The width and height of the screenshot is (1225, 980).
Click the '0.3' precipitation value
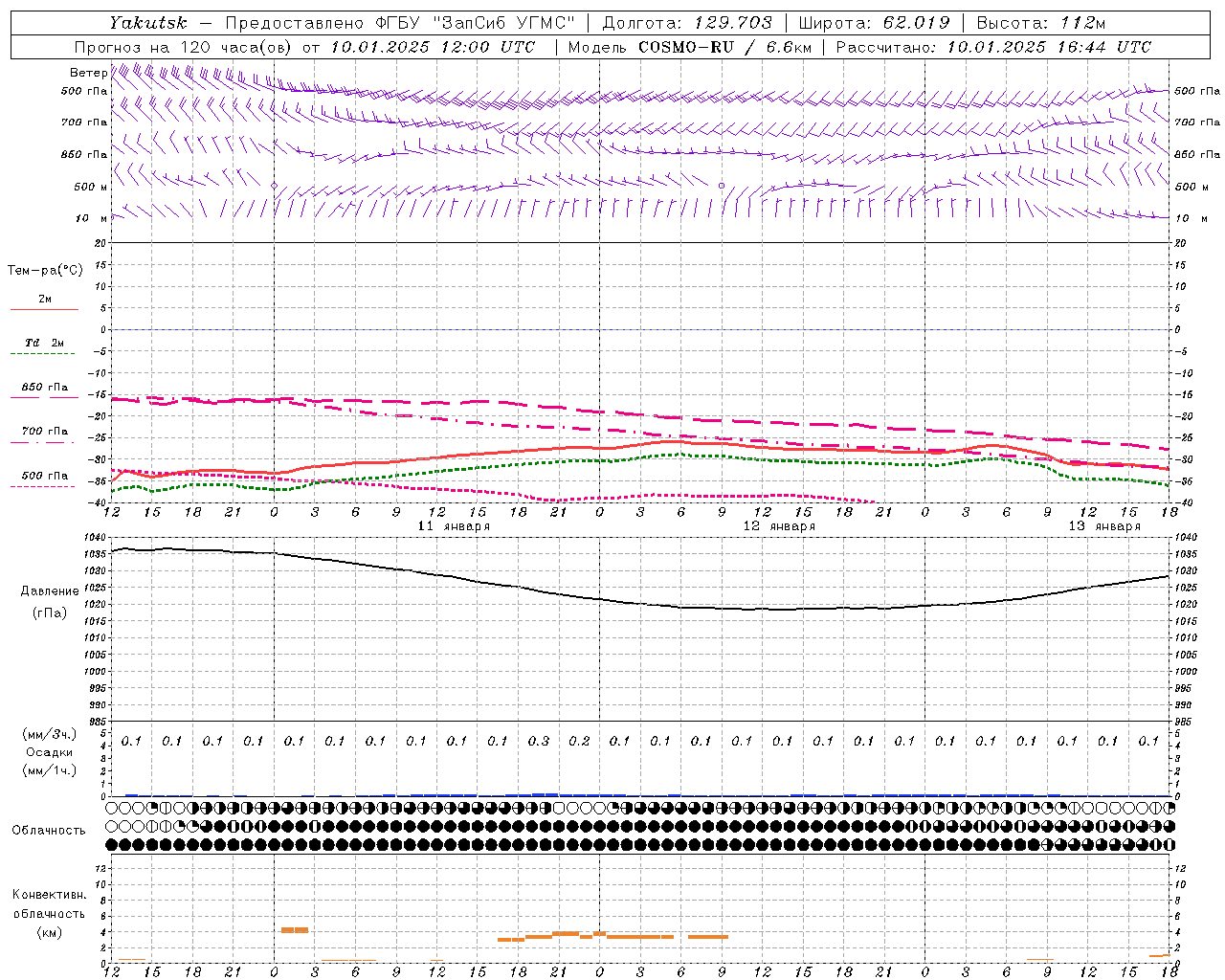(539, 742)
